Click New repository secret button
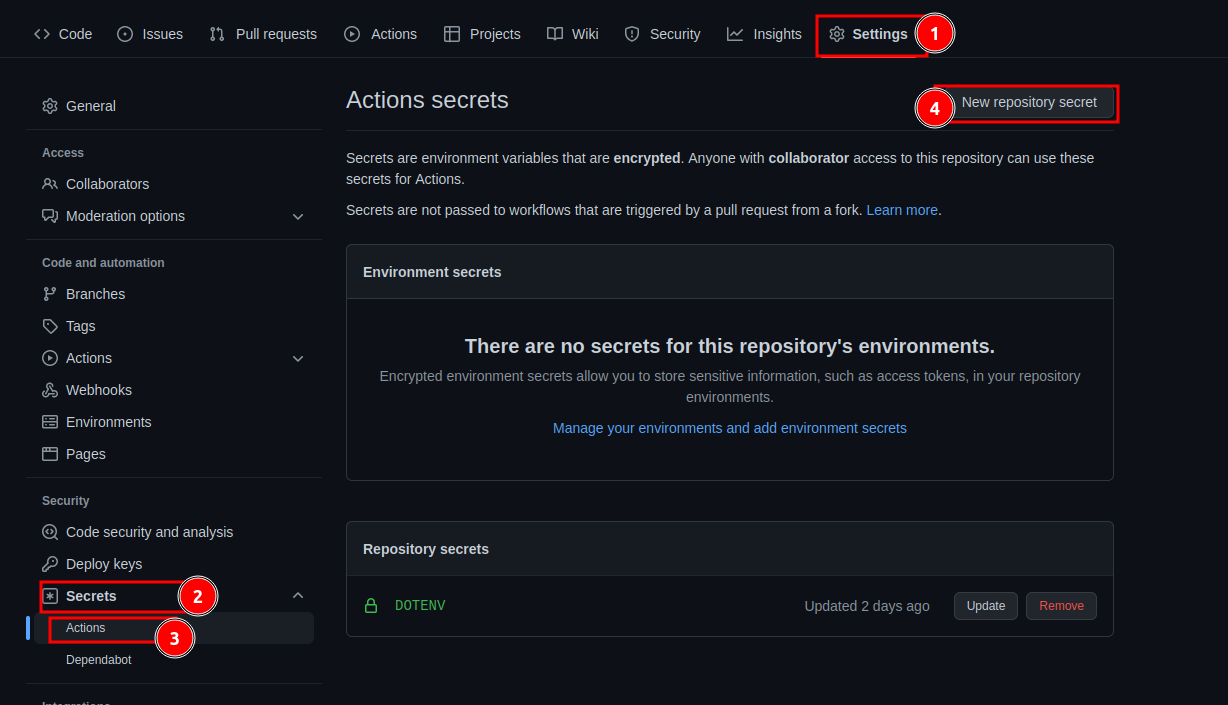The height and width of the screenshot is (705, 1228). pos(1029,102)
